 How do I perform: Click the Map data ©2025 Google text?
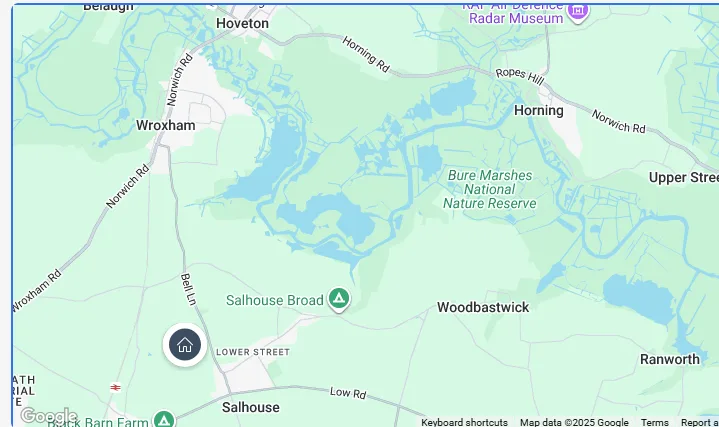point(574,422)
